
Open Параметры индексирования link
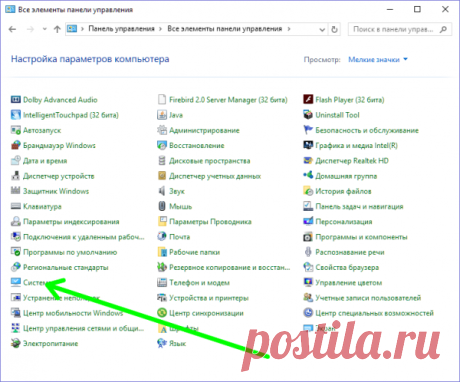[x=71, y=222]
